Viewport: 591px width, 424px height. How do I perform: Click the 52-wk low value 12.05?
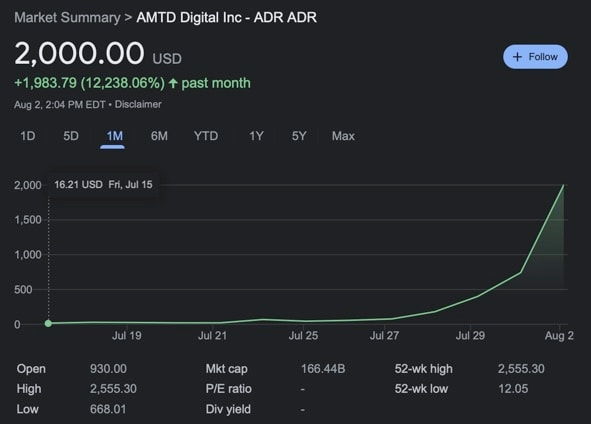[513, 389]
